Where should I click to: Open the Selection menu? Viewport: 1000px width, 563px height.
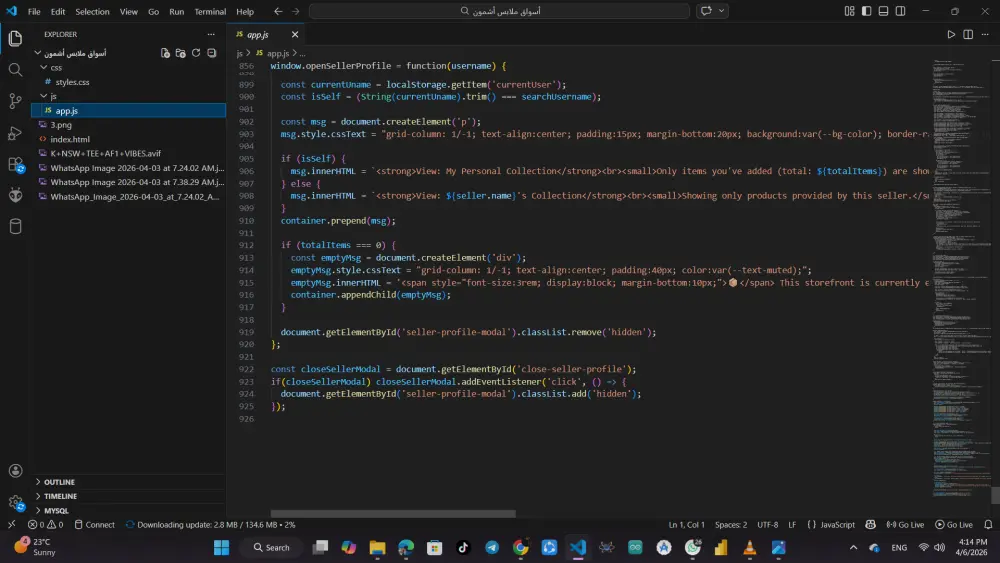point(92,11)
